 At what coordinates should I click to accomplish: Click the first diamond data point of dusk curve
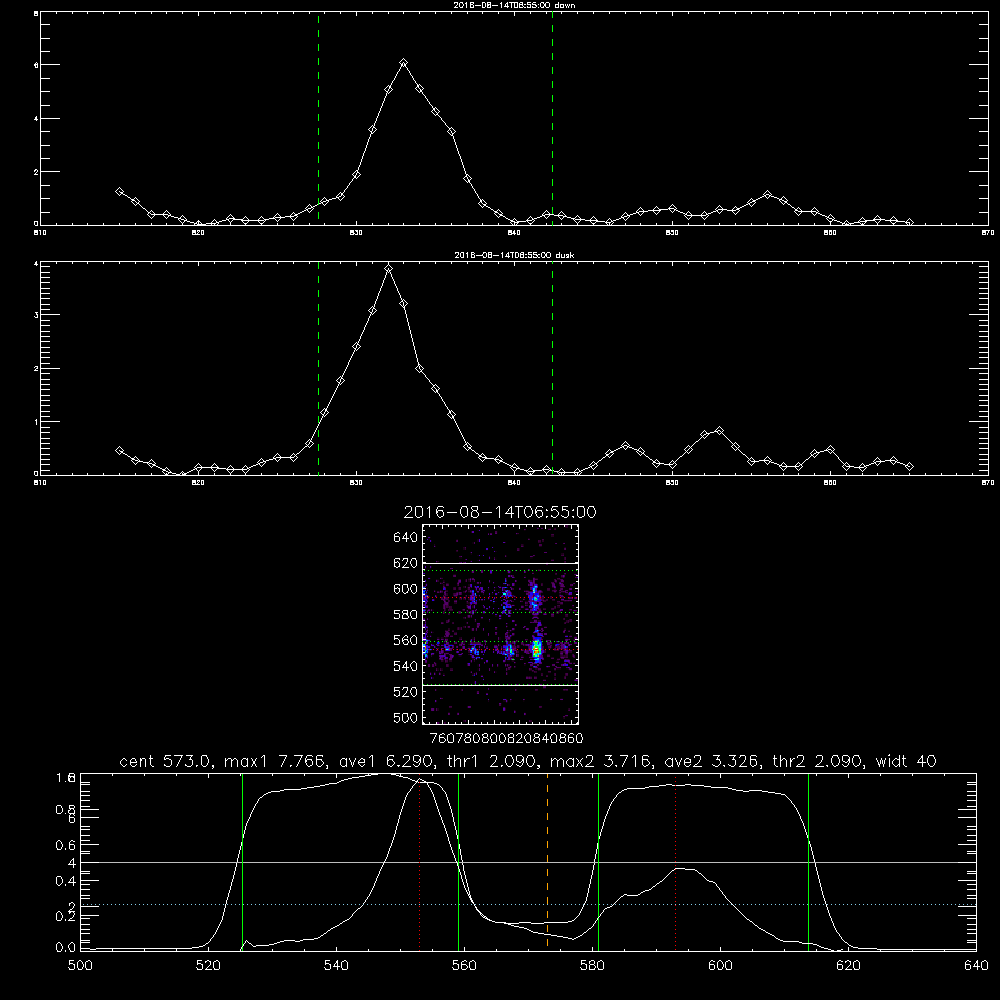pyautogui.click(x=119, y=450)
